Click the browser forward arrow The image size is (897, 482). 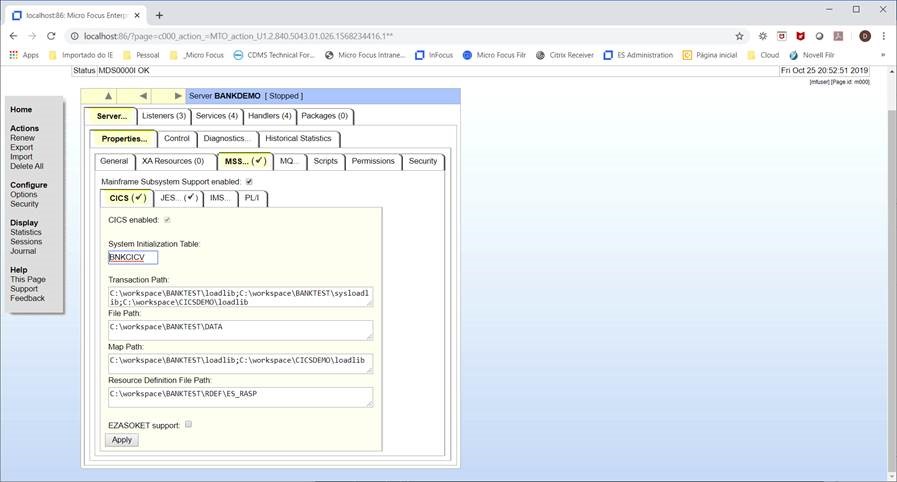[x=32, y=36]
